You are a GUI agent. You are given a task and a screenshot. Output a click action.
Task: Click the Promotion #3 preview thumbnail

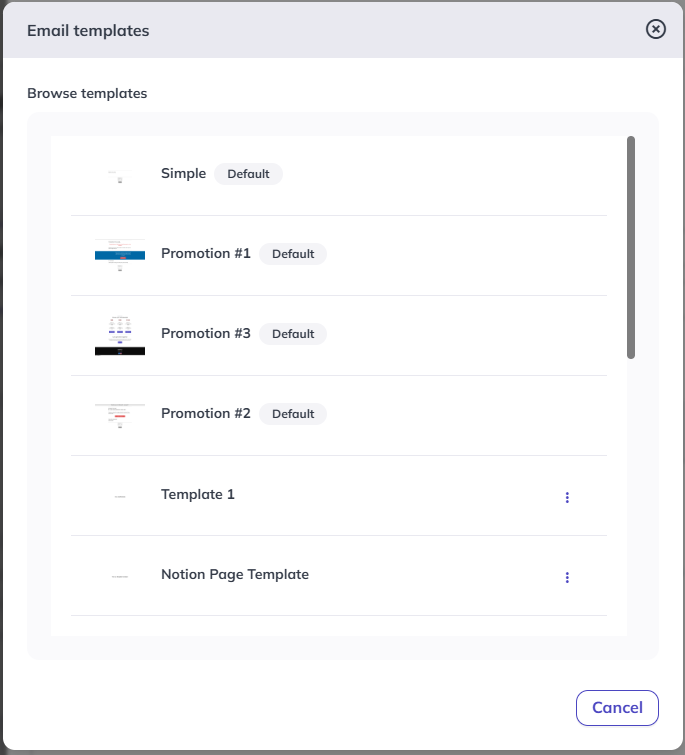click(120, 336)
